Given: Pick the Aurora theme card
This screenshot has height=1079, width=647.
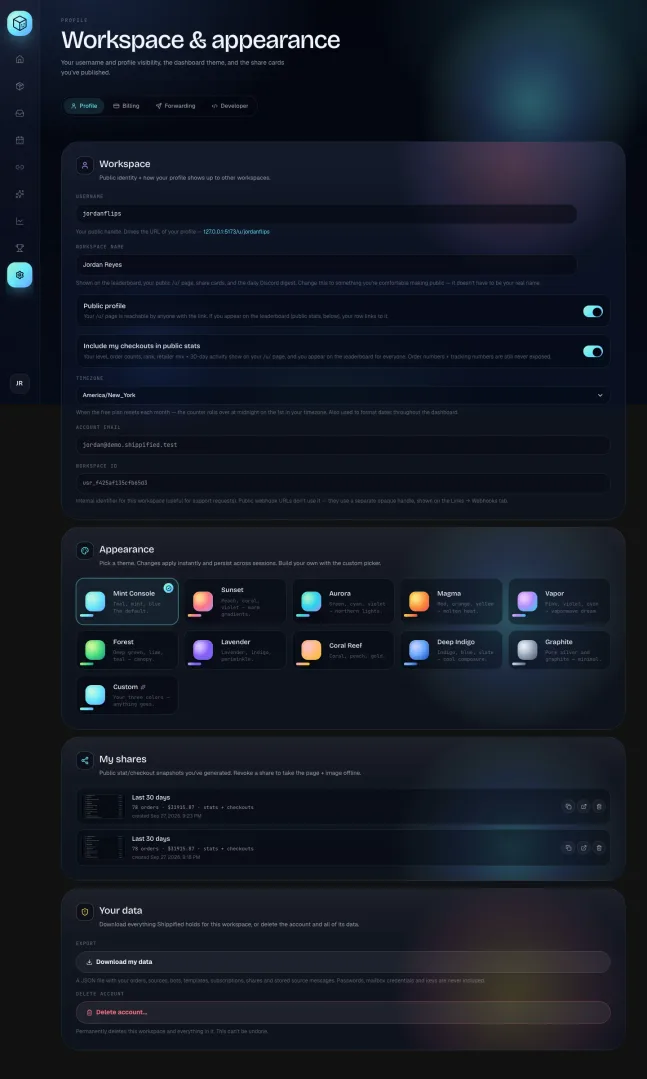Looking at the screenshot, I should click(x=343, y=601).
